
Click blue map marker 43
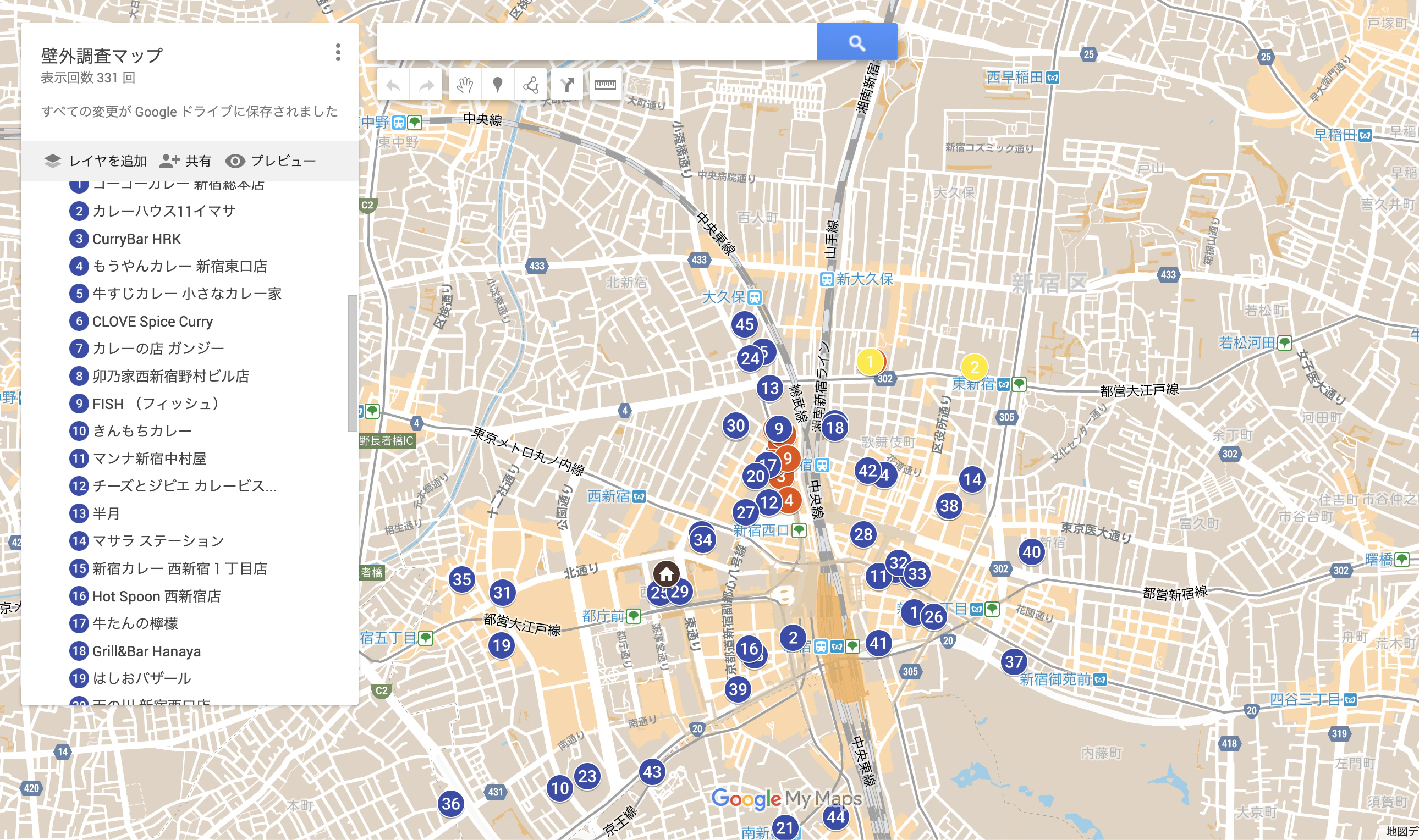[652, 771]
